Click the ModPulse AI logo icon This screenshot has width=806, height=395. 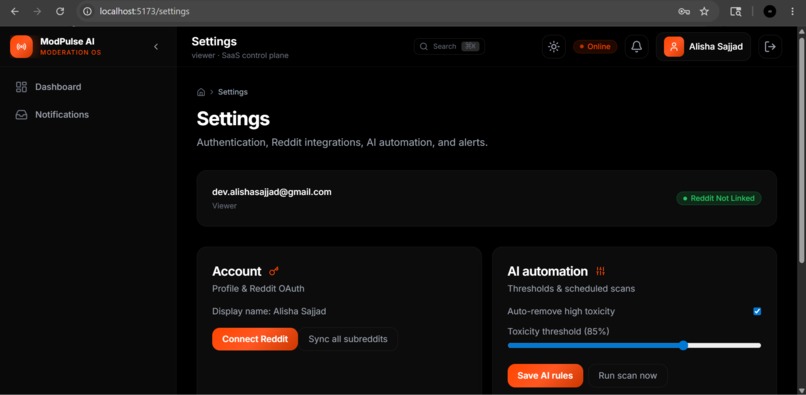click(21, 47)
